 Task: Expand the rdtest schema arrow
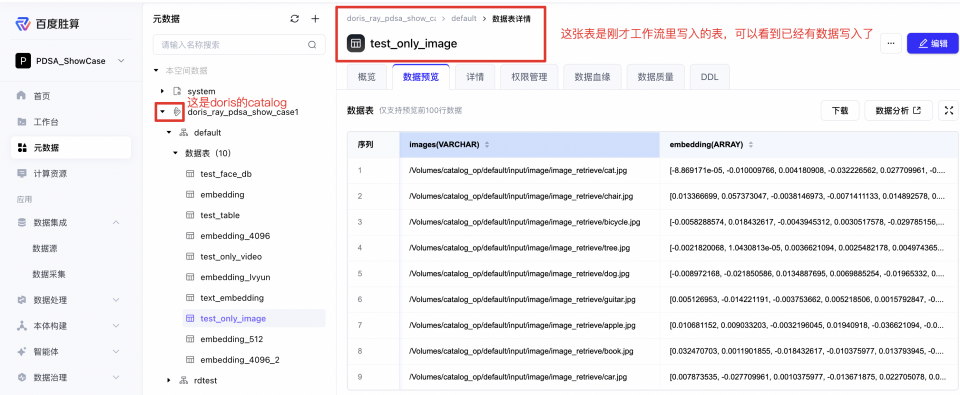169,380
